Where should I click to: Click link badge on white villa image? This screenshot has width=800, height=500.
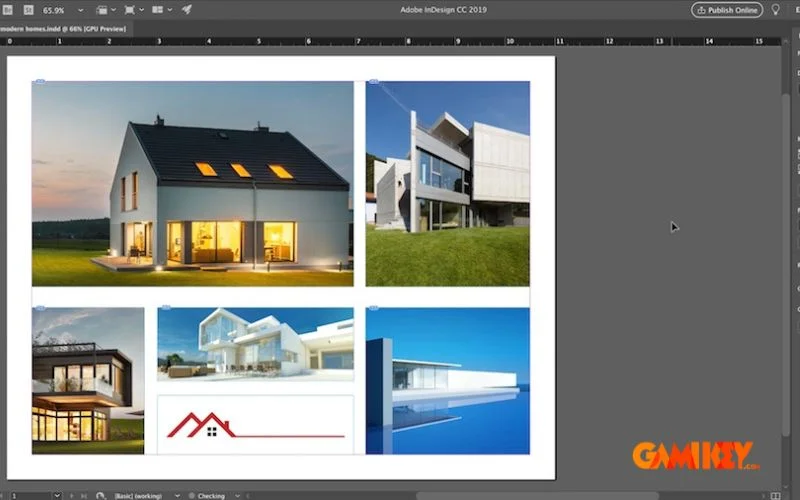click(165, 308)
